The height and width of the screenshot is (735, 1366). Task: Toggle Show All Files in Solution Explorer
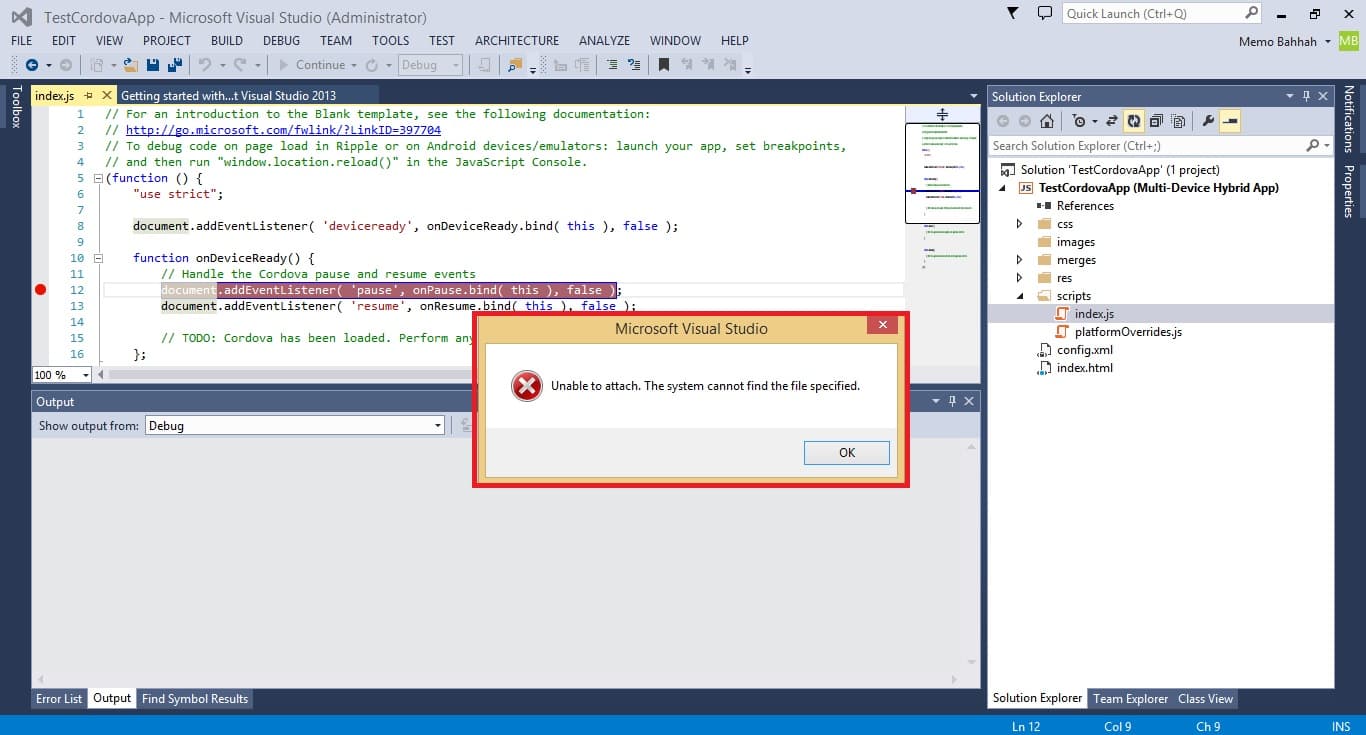pos(1178,121)
